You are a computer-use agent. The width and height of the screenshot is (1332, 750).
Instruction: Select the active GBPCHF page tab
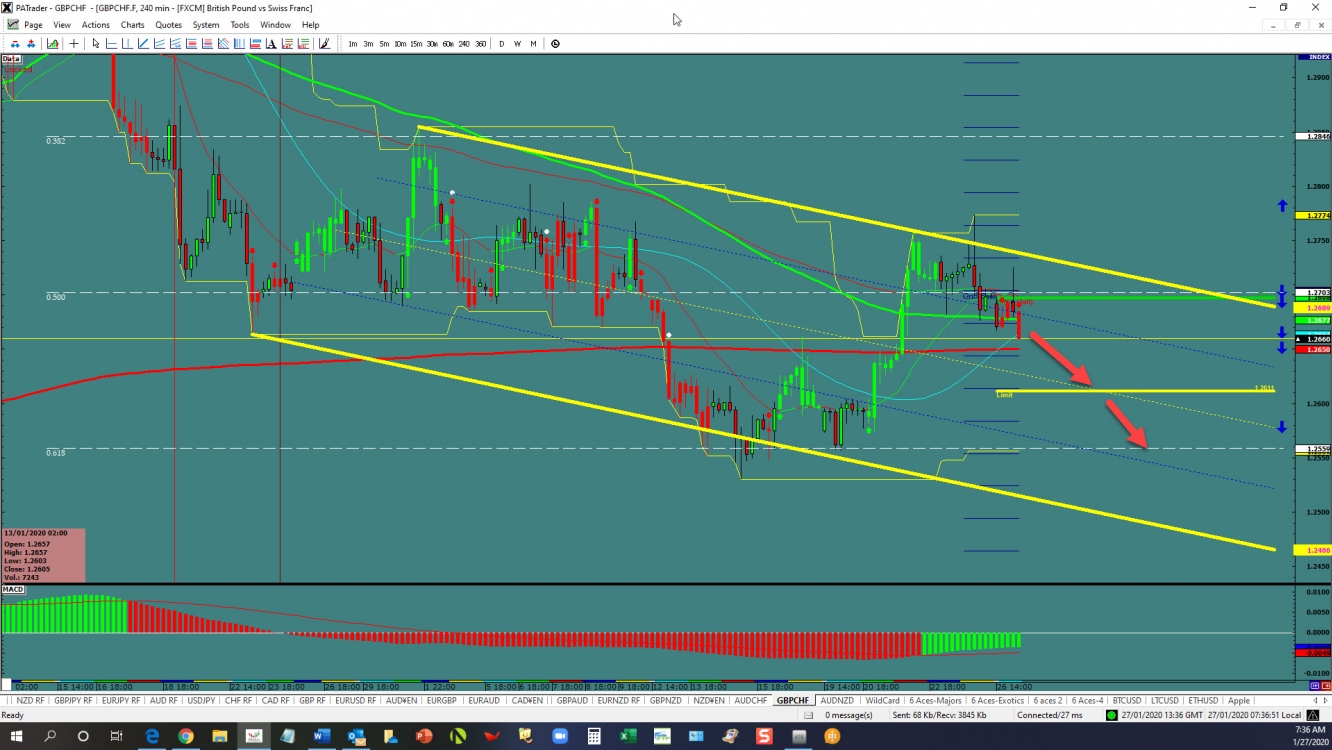click(792, 700)
